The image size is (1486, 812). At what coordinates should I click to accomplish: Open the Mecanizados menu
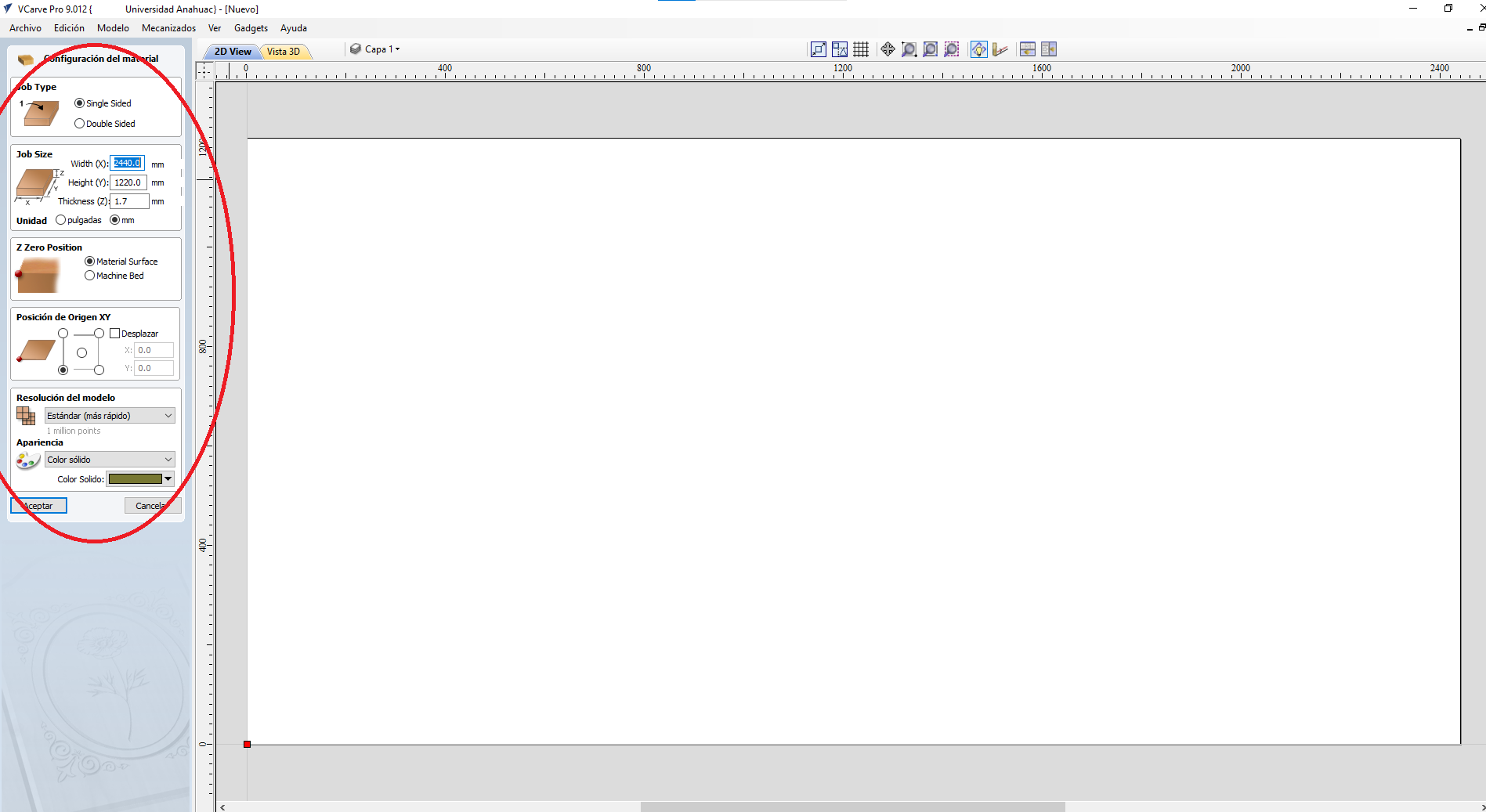tap(168, 28)
